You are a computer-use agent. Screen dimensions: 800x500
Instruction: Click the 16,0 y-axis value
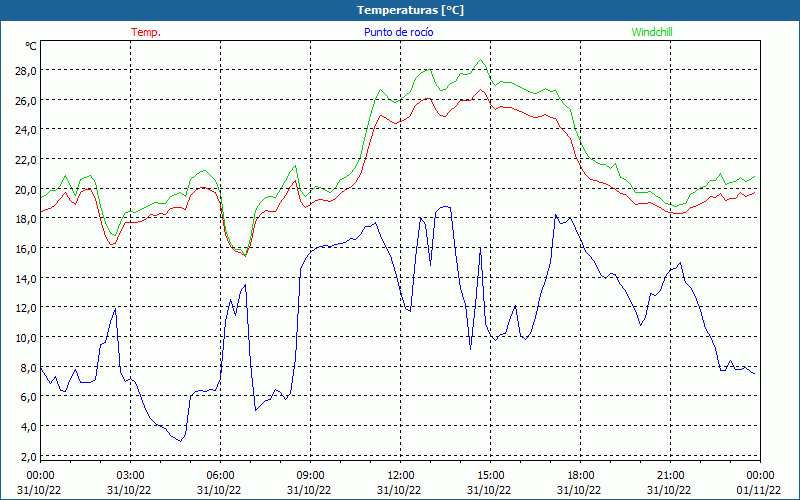(25, 248)
